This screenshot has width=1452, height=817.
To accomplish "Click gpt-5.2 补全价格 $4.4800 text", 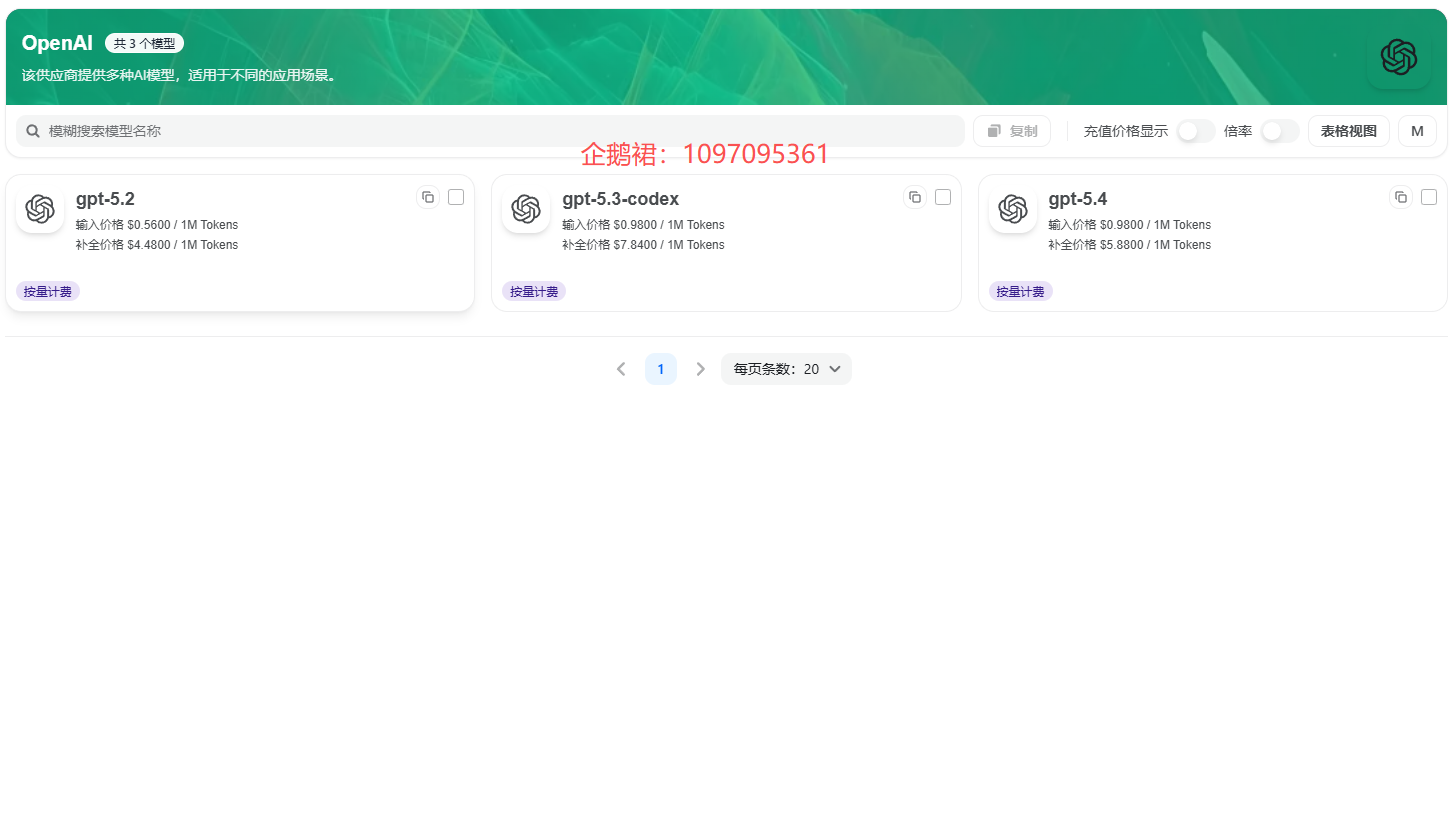I will click(x=157, y=245).
